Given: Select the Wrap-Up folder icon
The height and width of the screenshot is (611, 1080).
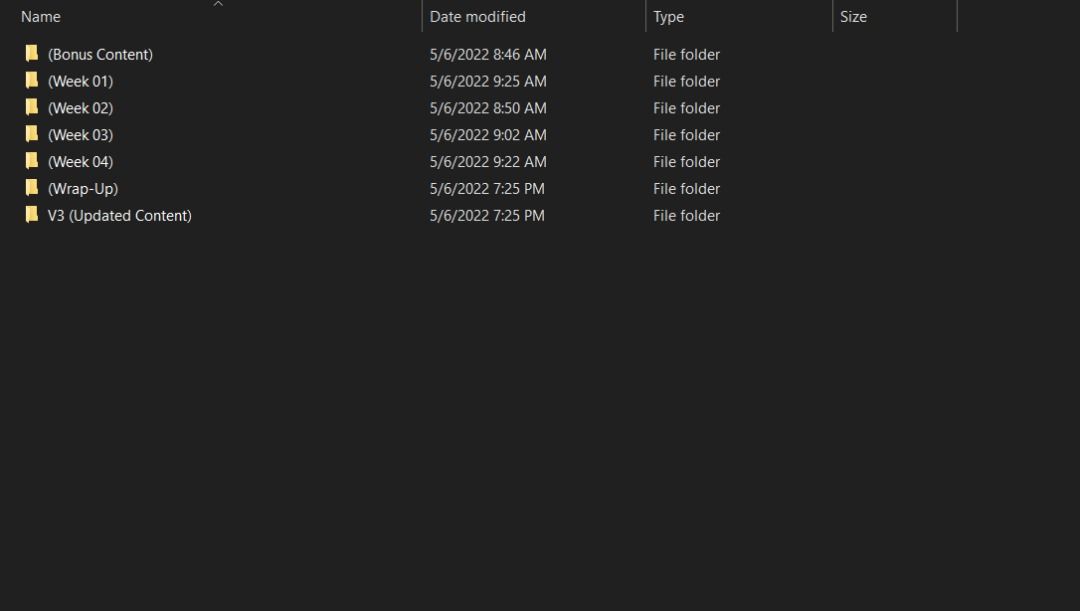Looking at the screenshot, I should click(x=32, y=188).
